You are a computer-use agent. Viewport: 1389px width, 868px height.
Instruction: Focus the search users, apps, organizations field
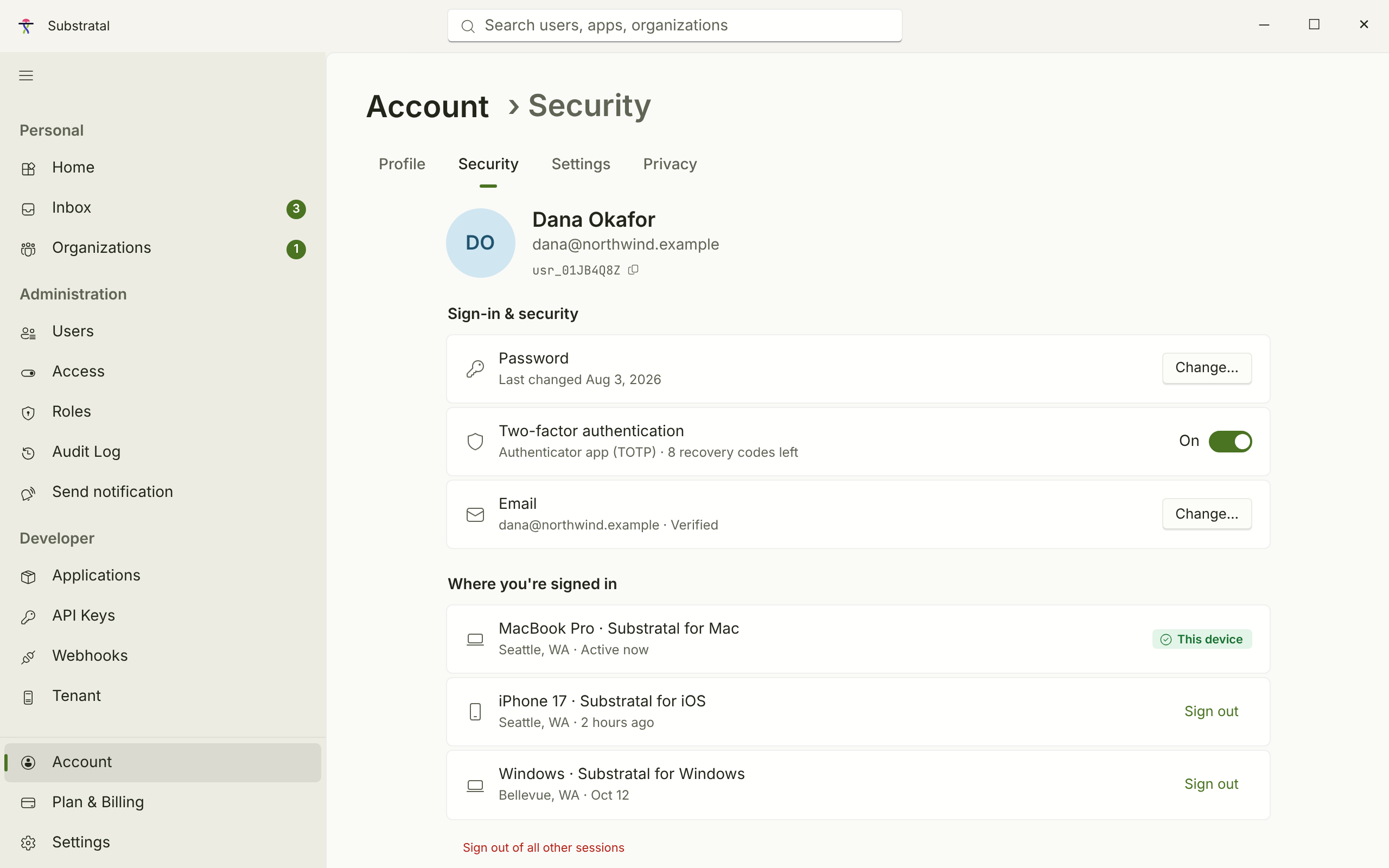point(674,26)
